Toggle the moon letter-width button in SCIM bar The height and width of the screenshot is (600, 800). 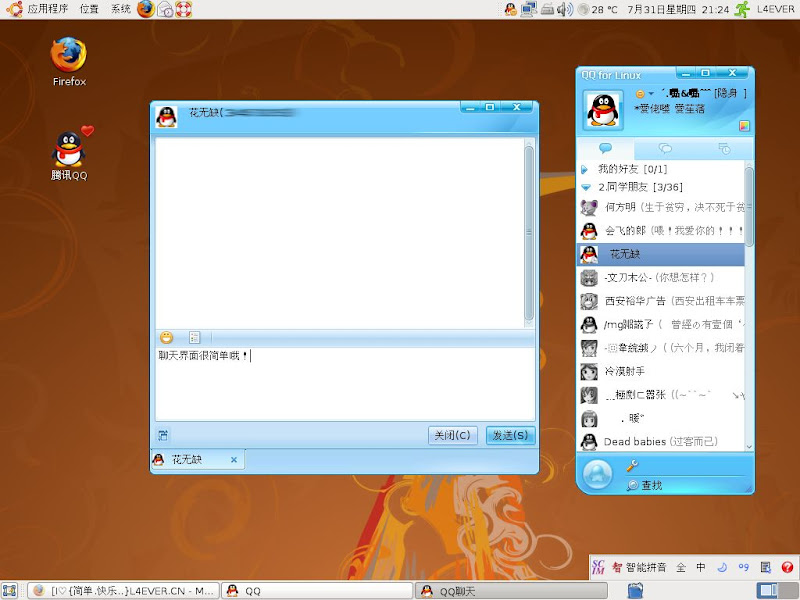point(722,567)
